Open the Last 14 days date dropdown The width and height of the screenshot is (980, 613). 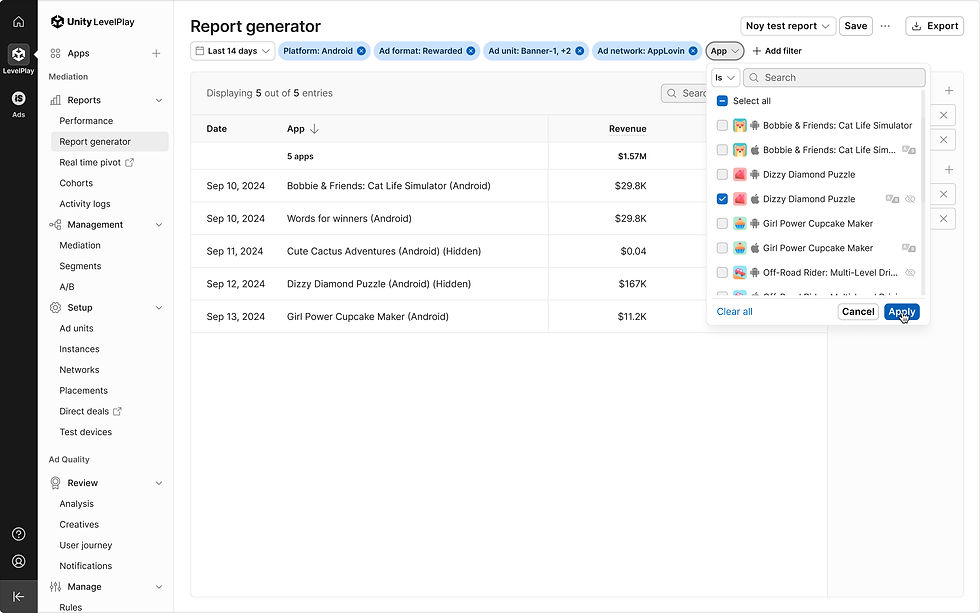point(232,51)
